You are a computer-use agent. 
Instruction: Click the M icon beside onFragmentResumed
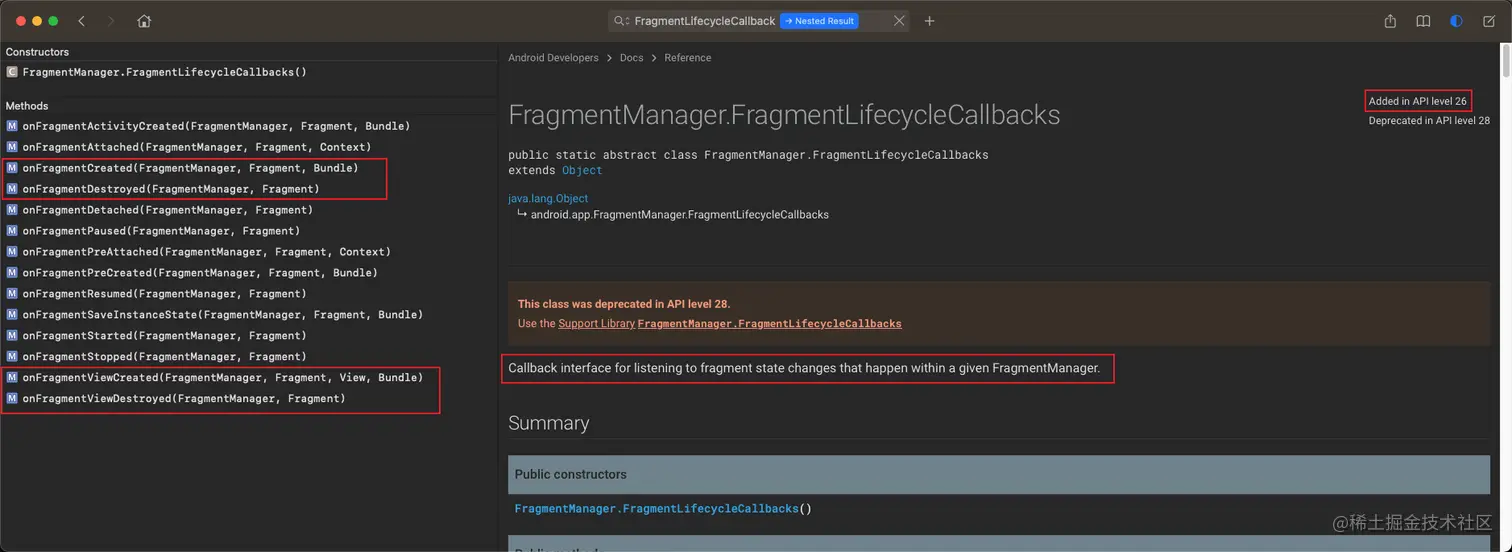[x=12, y=294]
